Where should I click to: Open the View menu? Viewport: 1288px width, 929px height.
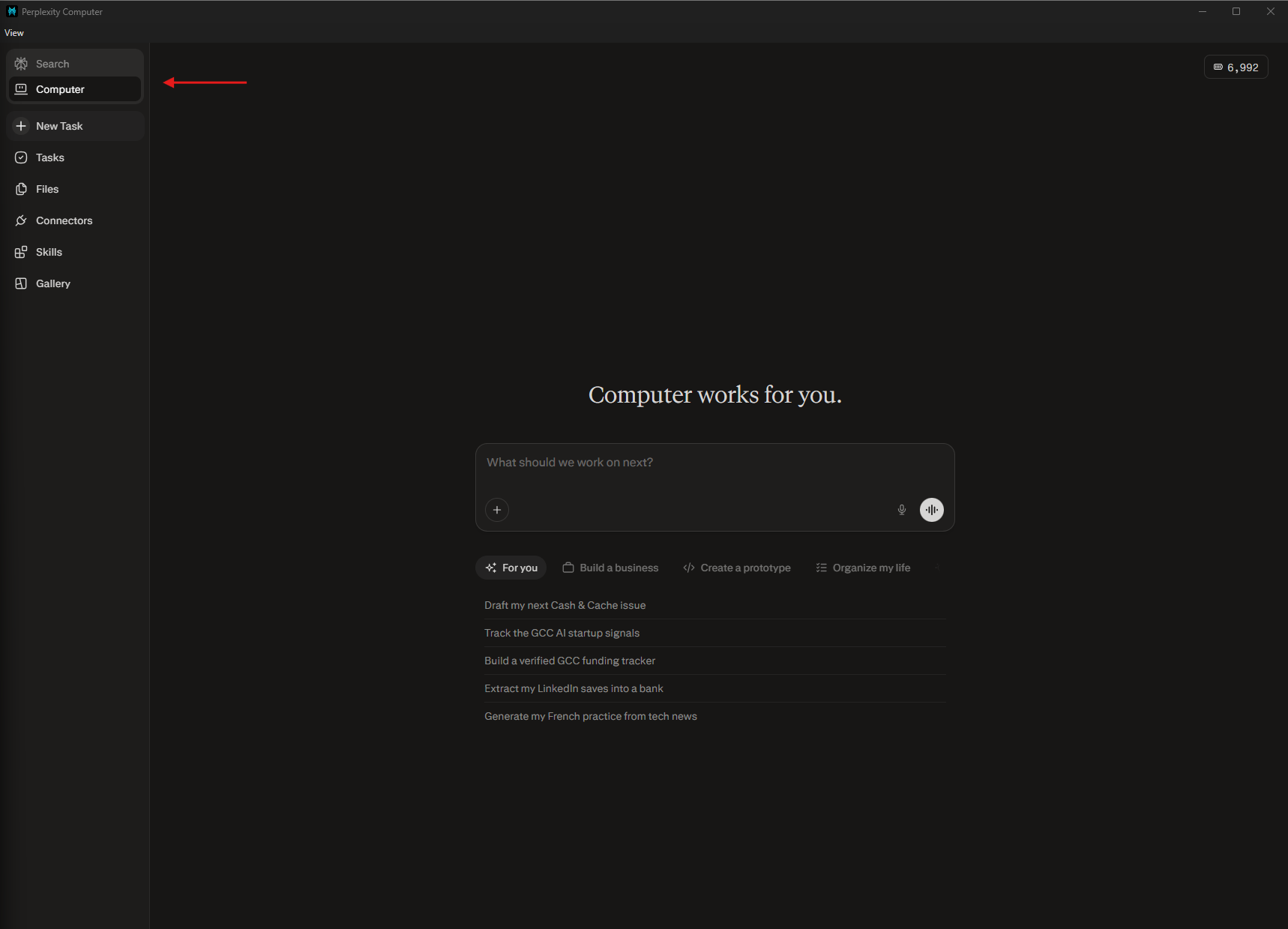[14, 33]
